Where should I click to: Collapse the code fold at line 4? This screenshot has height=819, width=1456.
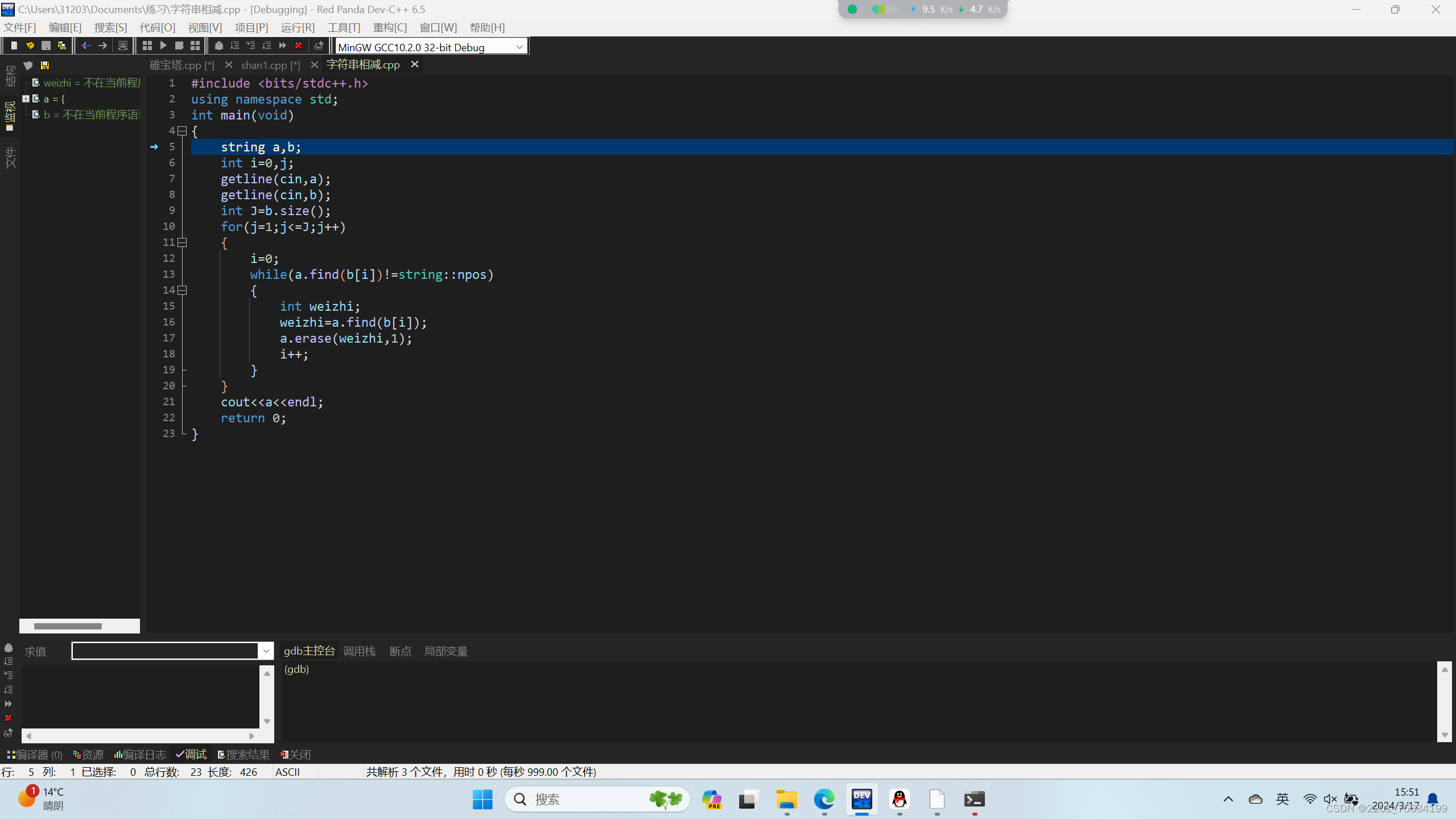click(182, 131)
